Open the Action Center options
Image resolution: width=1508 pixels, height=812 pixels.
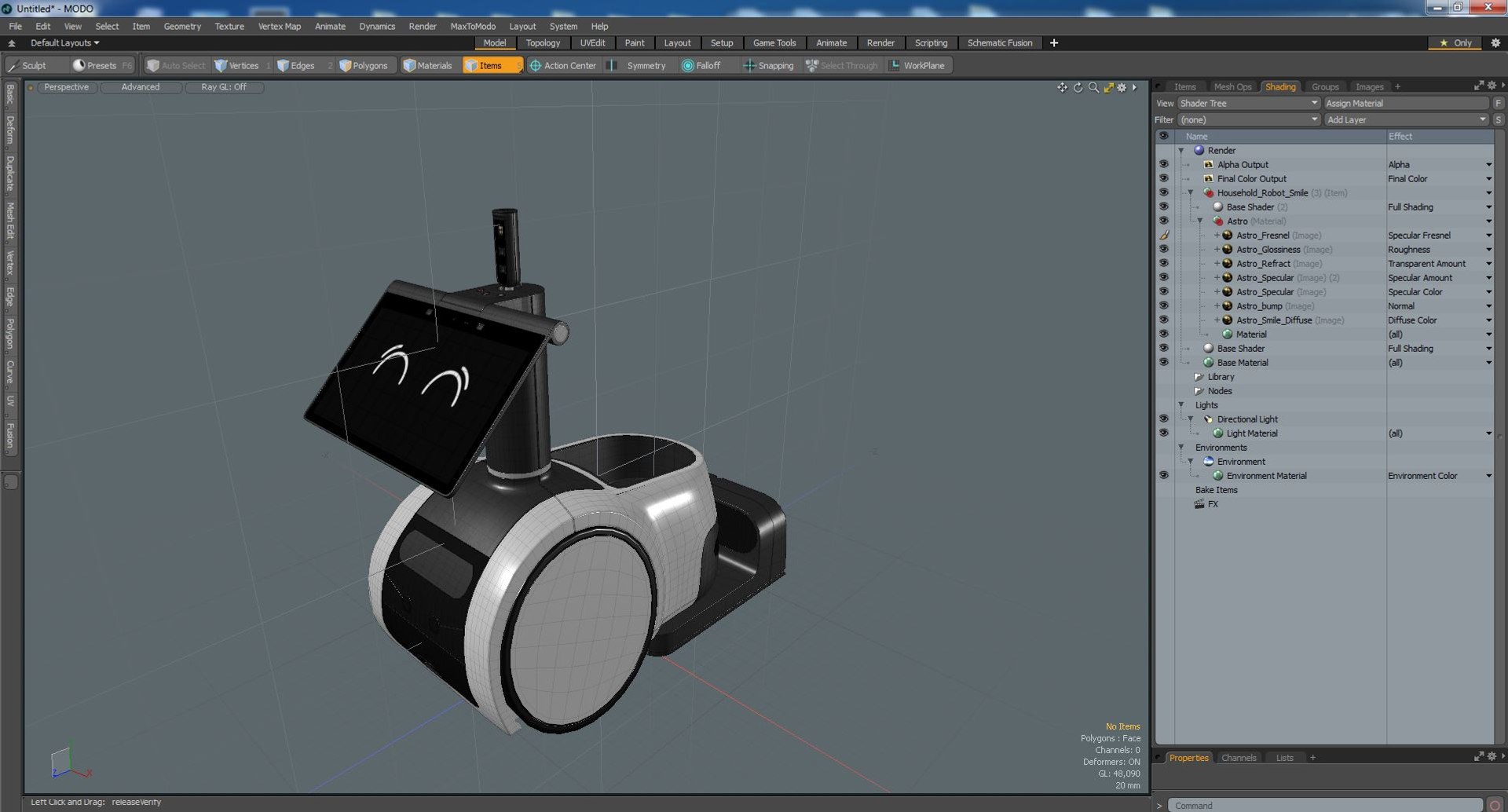[563, 65]
